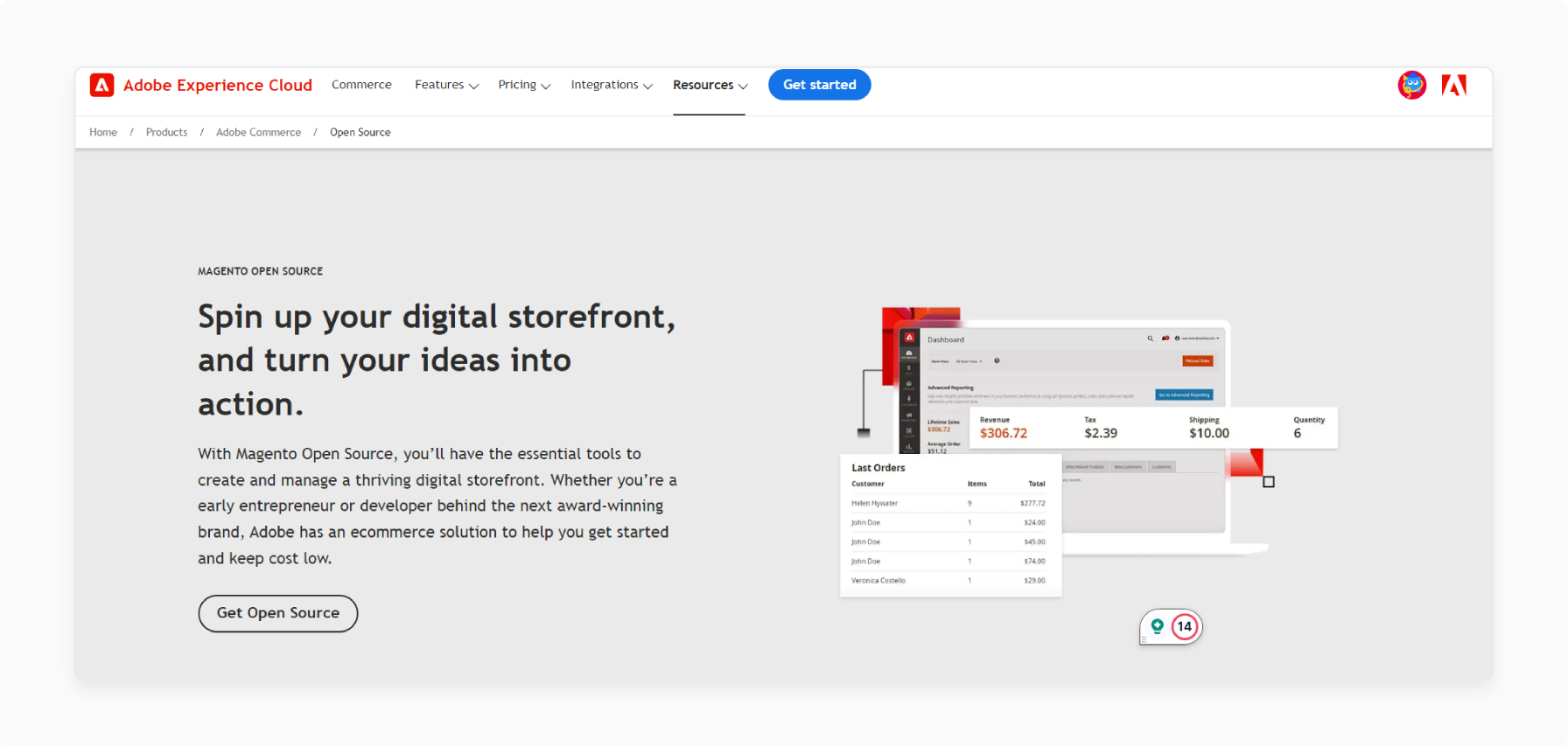The height and width of the screenshot is (747, 1568).
Task: Go to Home breadcrumb
Action: point(103,132)
